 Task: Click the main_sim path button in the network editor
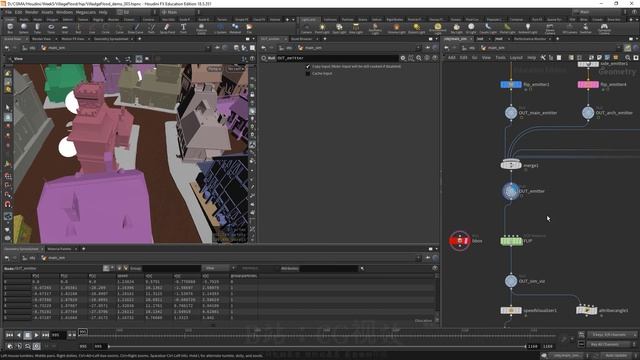[x=493, y=48]
